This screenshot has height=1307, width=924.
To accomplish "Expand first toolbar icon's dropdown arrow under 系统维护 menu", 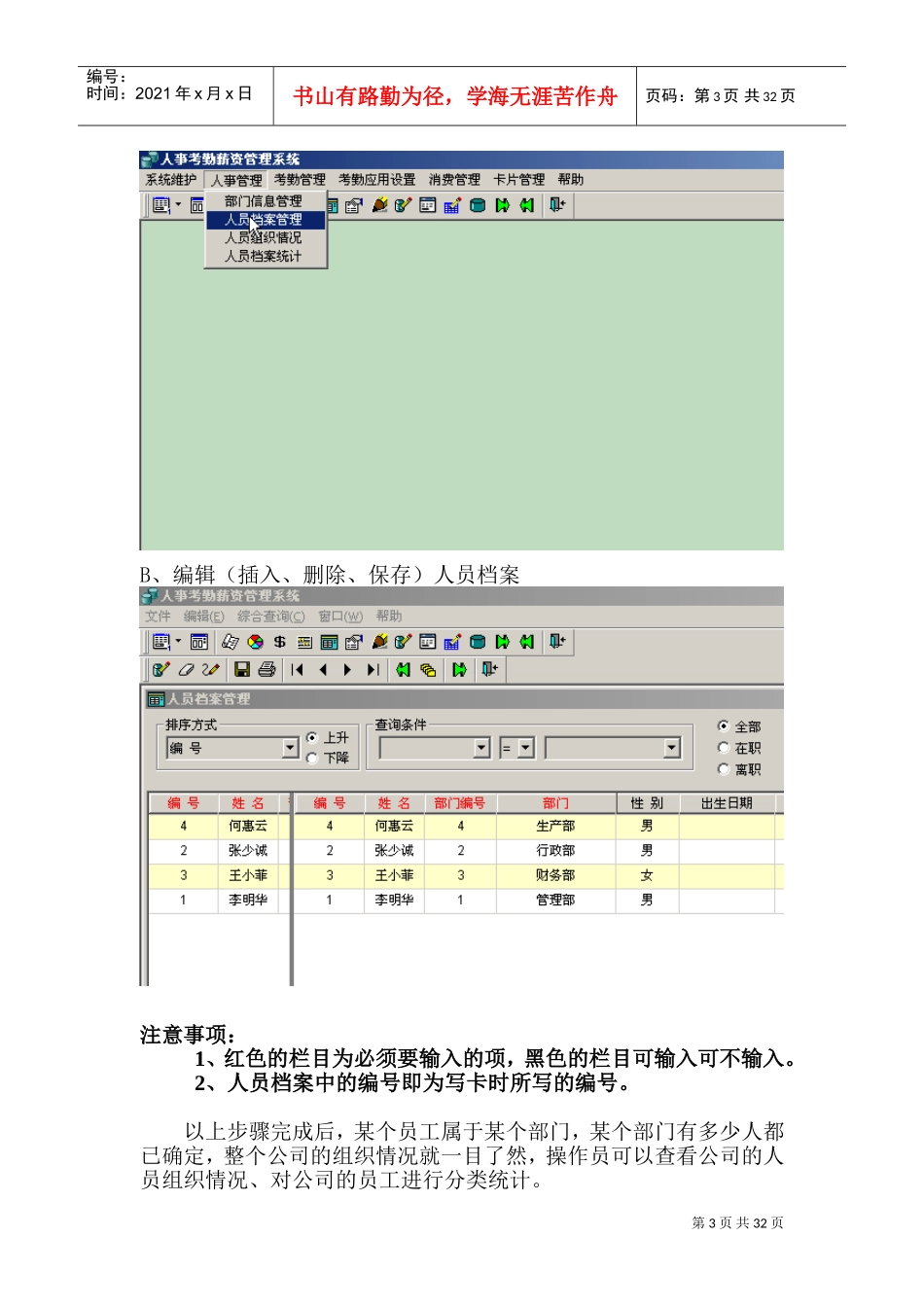I will (179, 205).
